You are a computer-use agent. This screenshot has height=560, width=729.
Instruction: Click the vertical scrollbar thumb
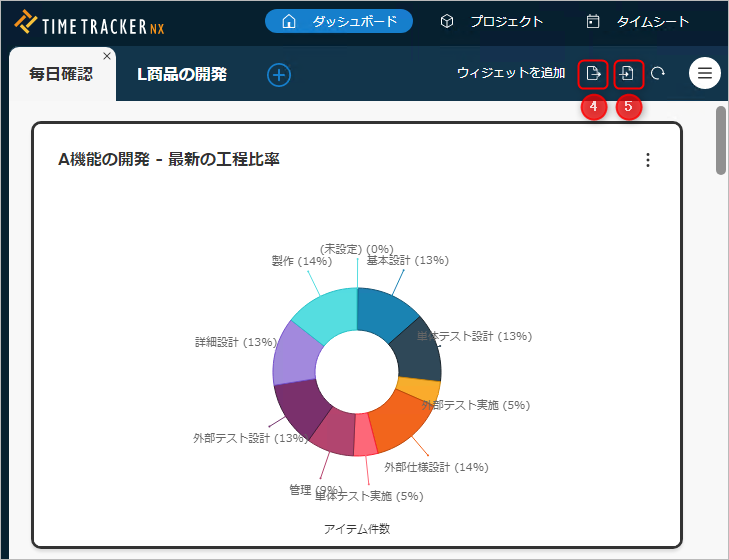coord(721,140)
